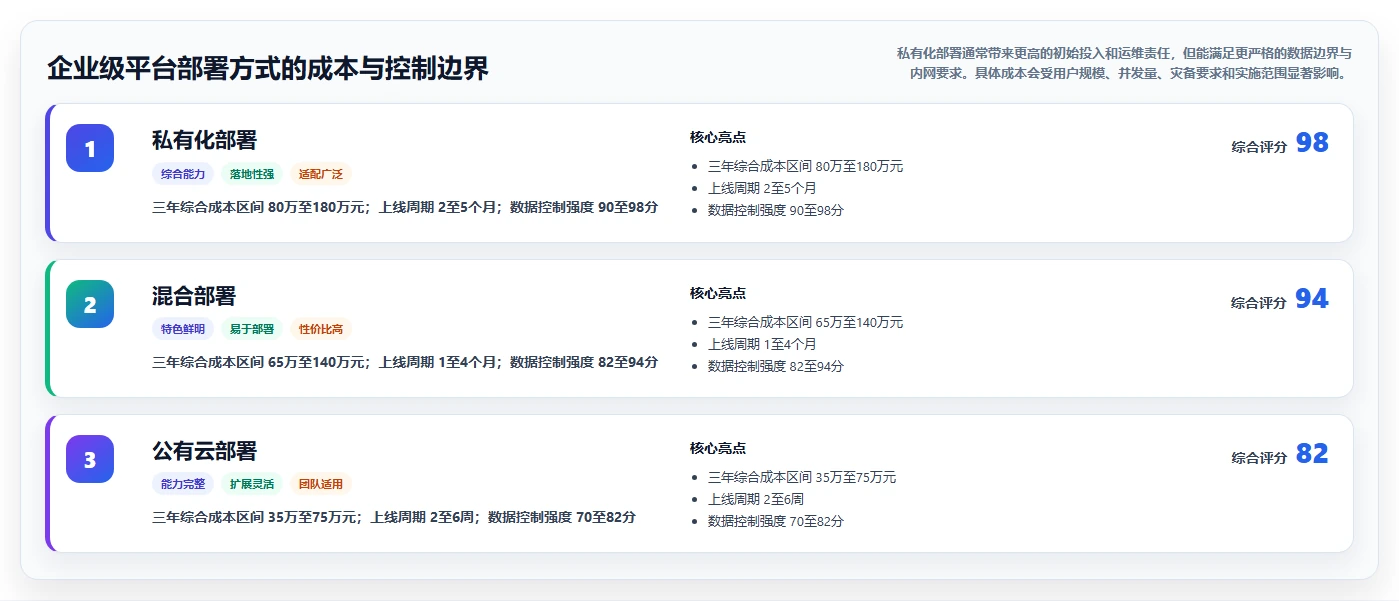Click bullet 三年综合成本区间 35万至75万元

click(x=802, y=478)
